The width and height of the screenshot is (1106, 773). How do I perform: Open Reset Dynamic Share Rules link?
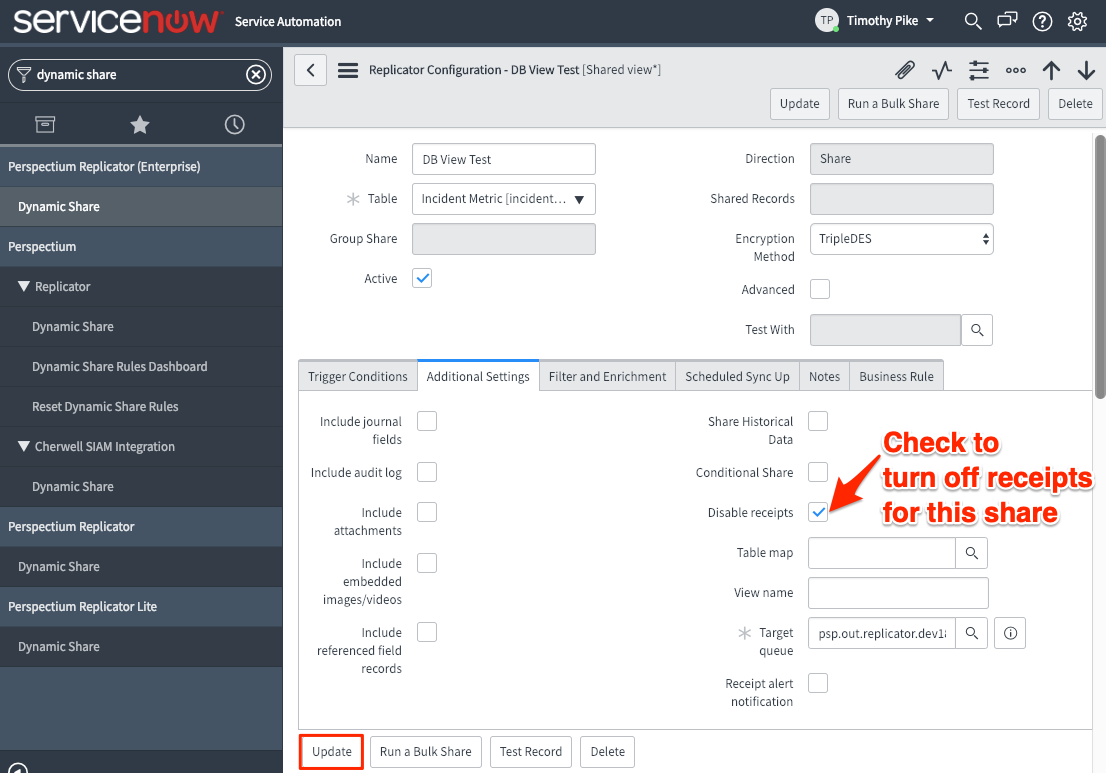pyautogui.click(x=105, y=407)
